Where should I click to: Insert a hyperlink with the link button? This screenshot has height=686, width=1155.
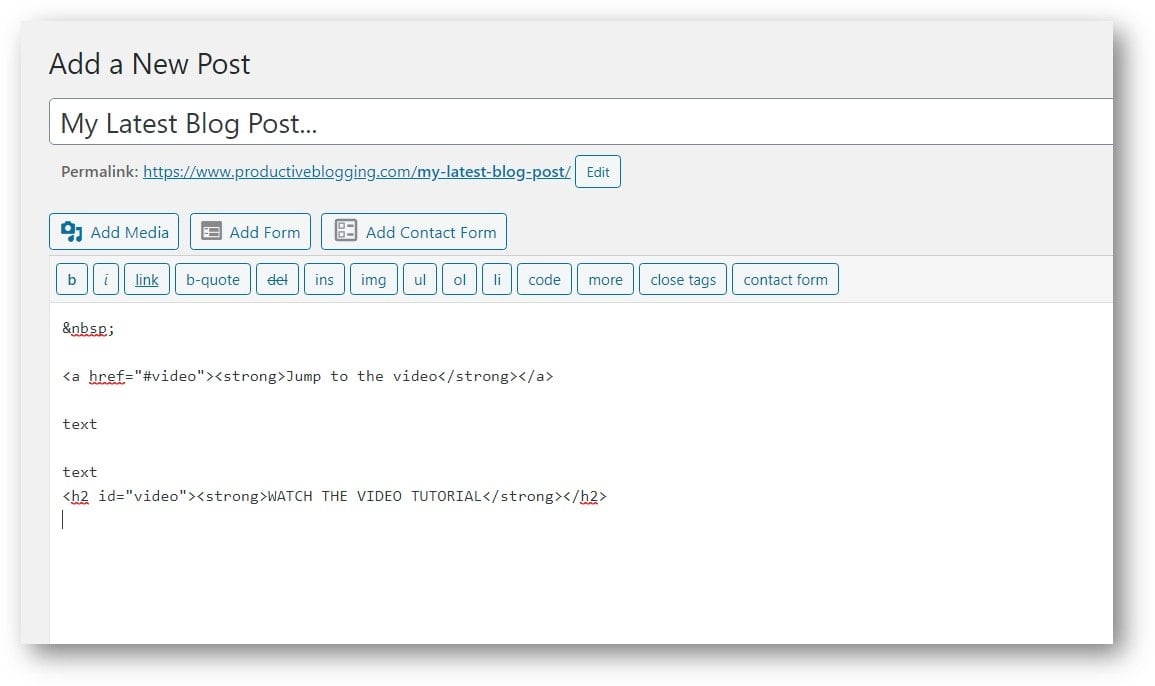click(x=147, y=279)
